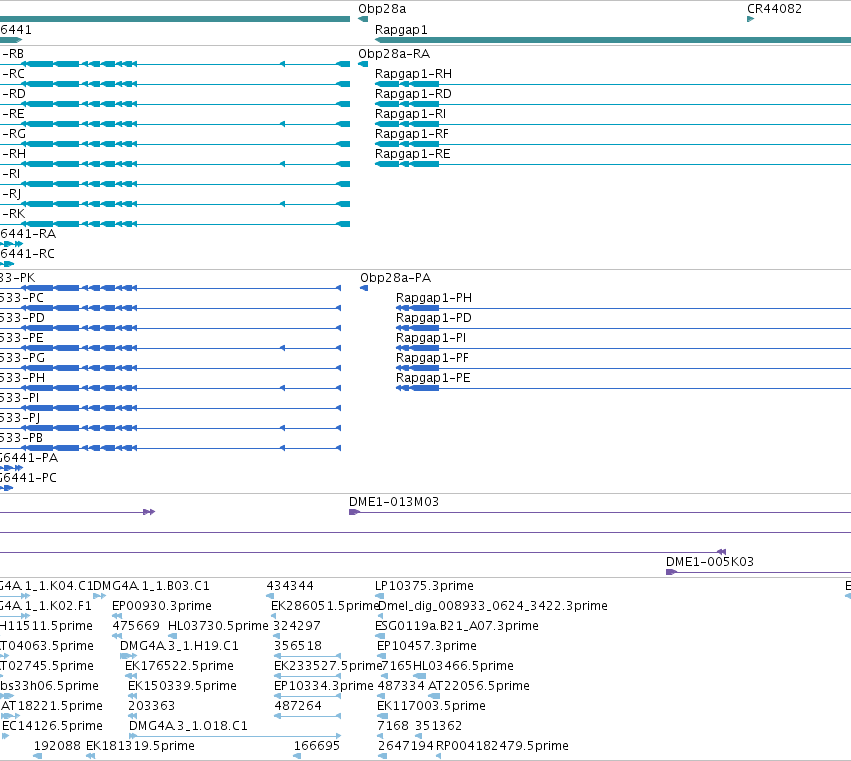Viewport: 851px width, 761px height.
Task: Select EST label EK286051.5prime
Action: coord(325,606)
